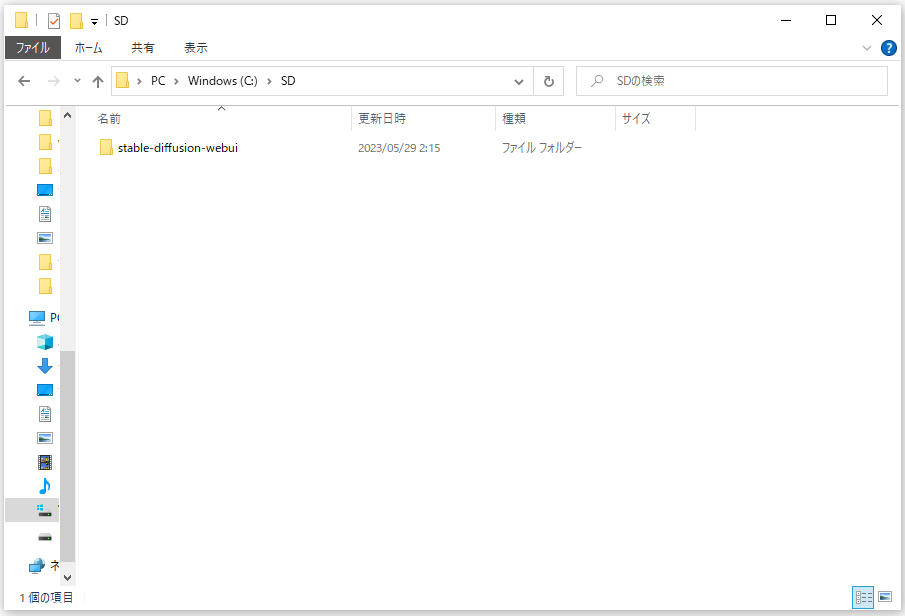Navigate to PC in the breadcrumb
905x616 pixels.
pyautogui.click(x=158, y=81)
